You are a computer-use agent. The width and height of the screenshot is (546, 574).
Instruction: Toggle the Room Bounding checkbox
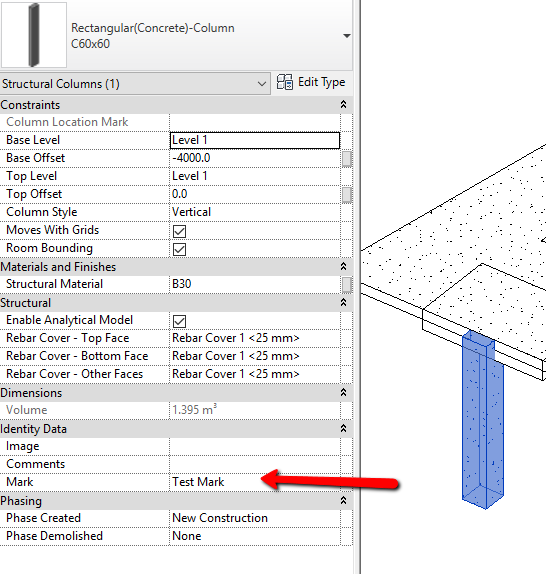point(179,250)
